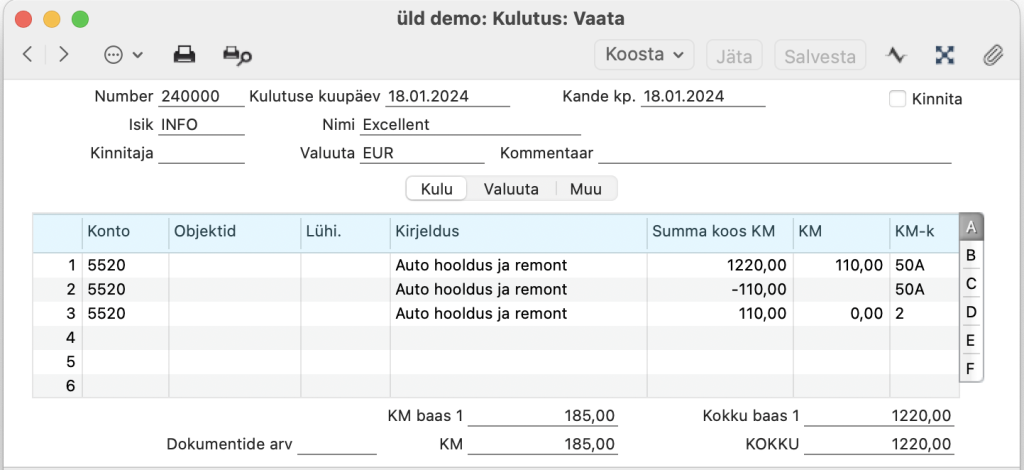The height and width of the screenshot is (470, 1024).
Task: Open the ellipsis actions menu
Action: 123,55
